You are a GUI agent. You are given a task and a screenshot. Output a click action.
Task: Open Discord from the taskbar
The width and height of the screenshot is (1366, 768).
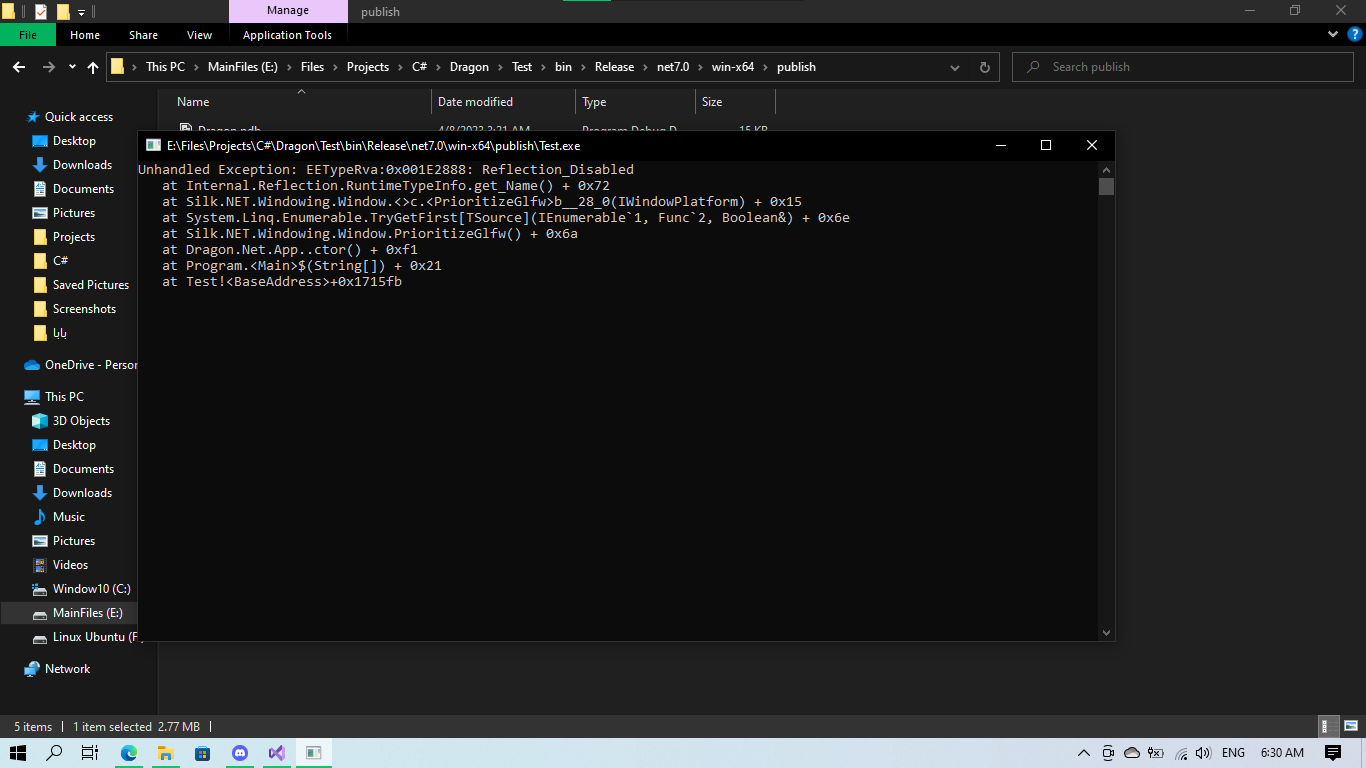(x=240, y=753)
